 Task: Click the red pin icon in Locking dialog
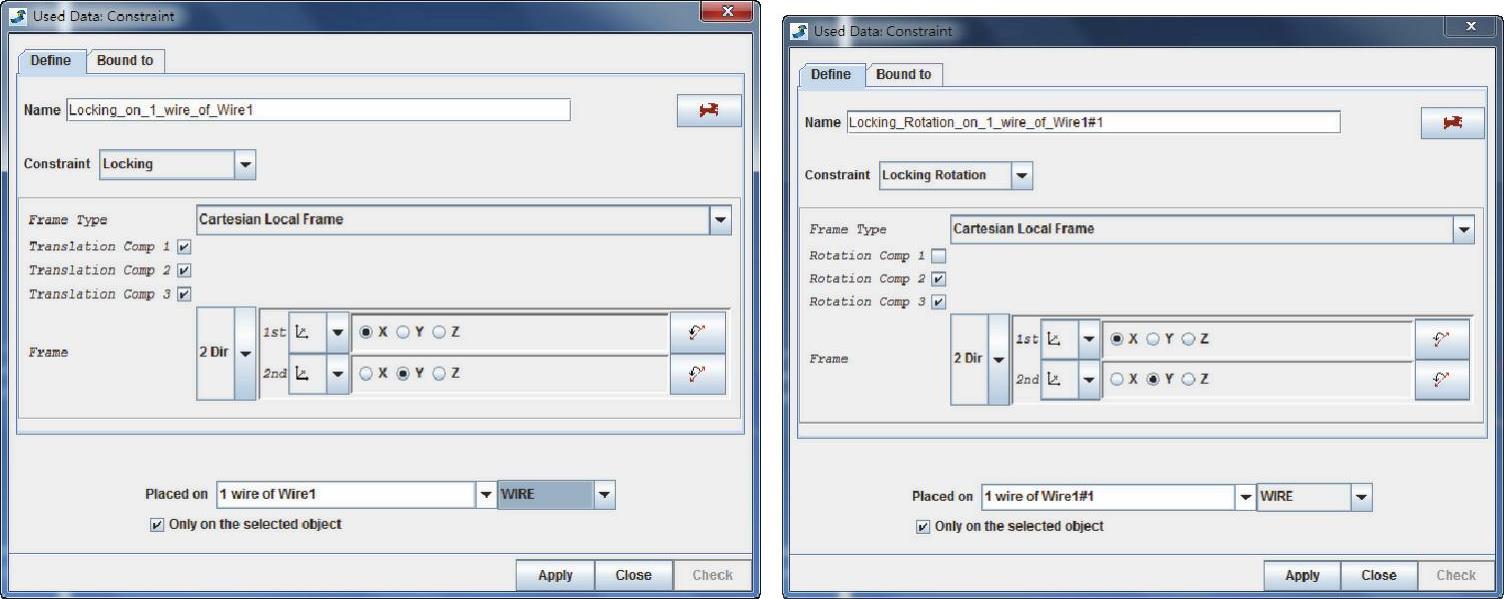click(x=709, y=111)
